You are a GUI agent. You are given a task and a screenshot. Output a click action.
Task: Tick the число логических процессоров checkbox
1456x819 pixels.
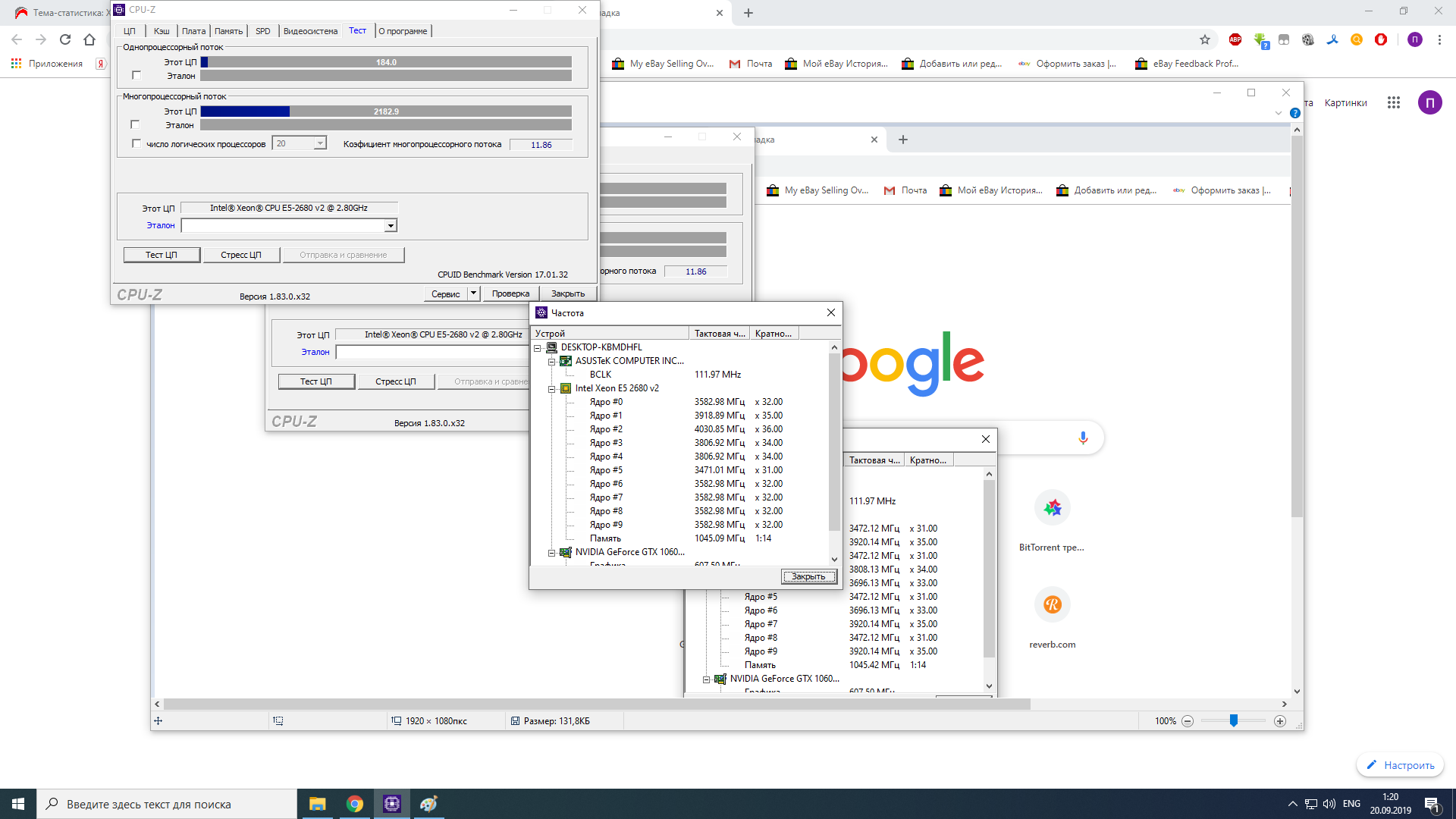[136, 143]
